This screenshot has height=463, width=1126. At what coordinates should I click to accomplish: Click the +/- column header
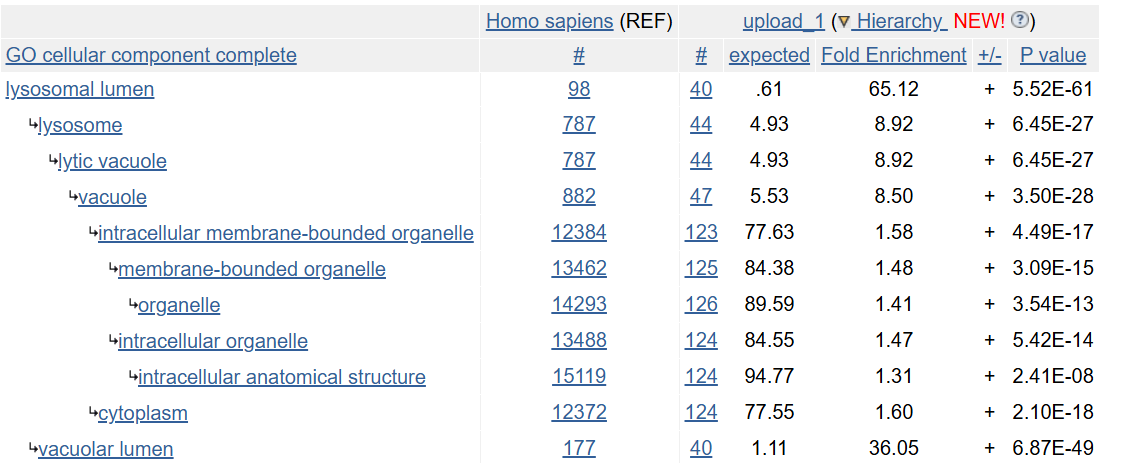pyautogui.click(x=989, y=55)
